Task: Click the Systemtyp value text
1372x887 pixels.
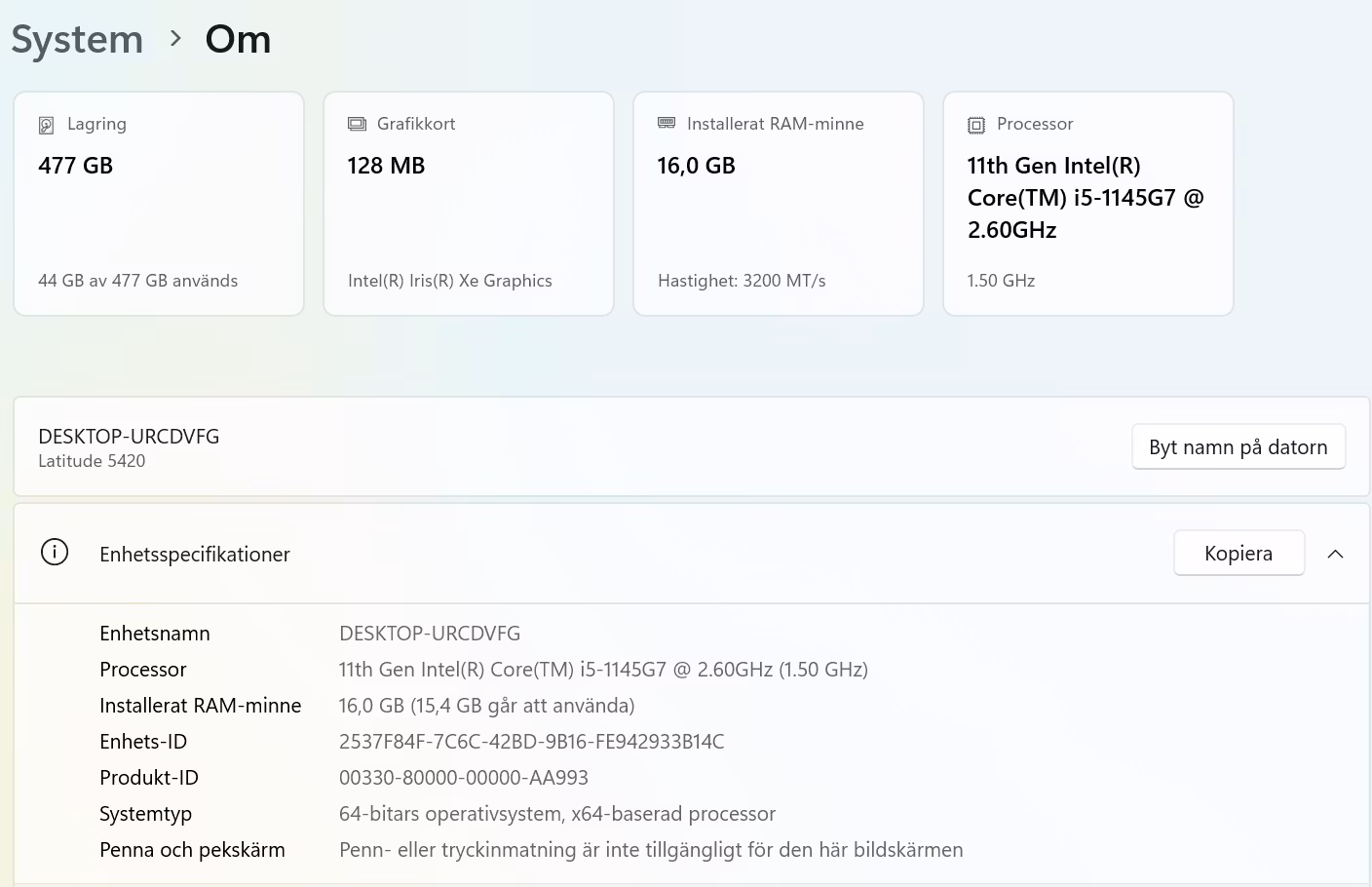Action: (556, 814)
